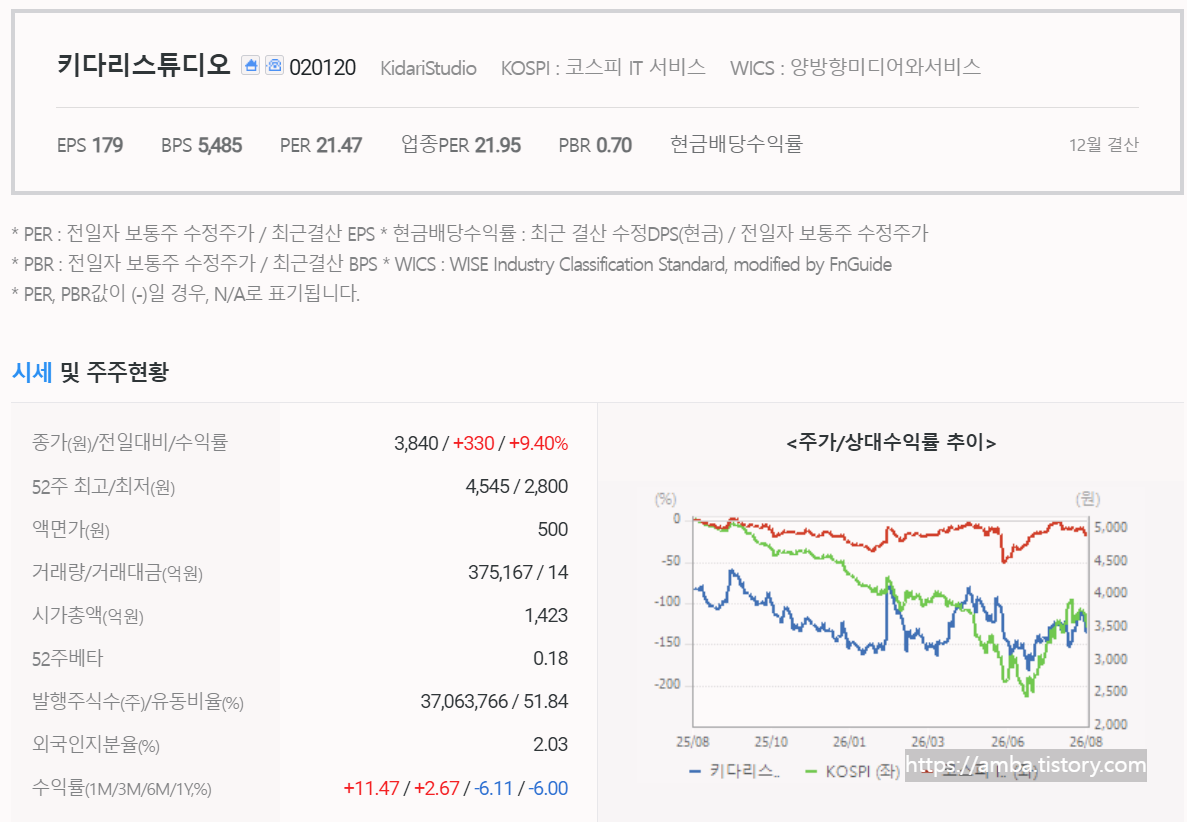The width and height of the screenshot is (1187, 822).
Task: Click the 주가/상대수익률 추이 chart title
Action: [x=891, y=442]
